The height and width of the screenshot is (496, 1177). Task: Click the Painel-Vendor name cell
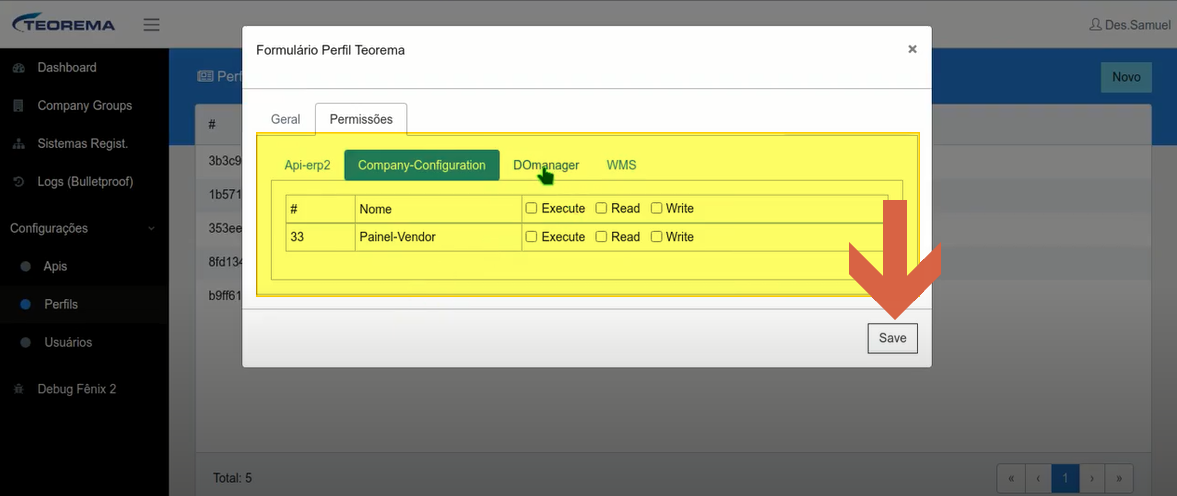tap(438, 237)
